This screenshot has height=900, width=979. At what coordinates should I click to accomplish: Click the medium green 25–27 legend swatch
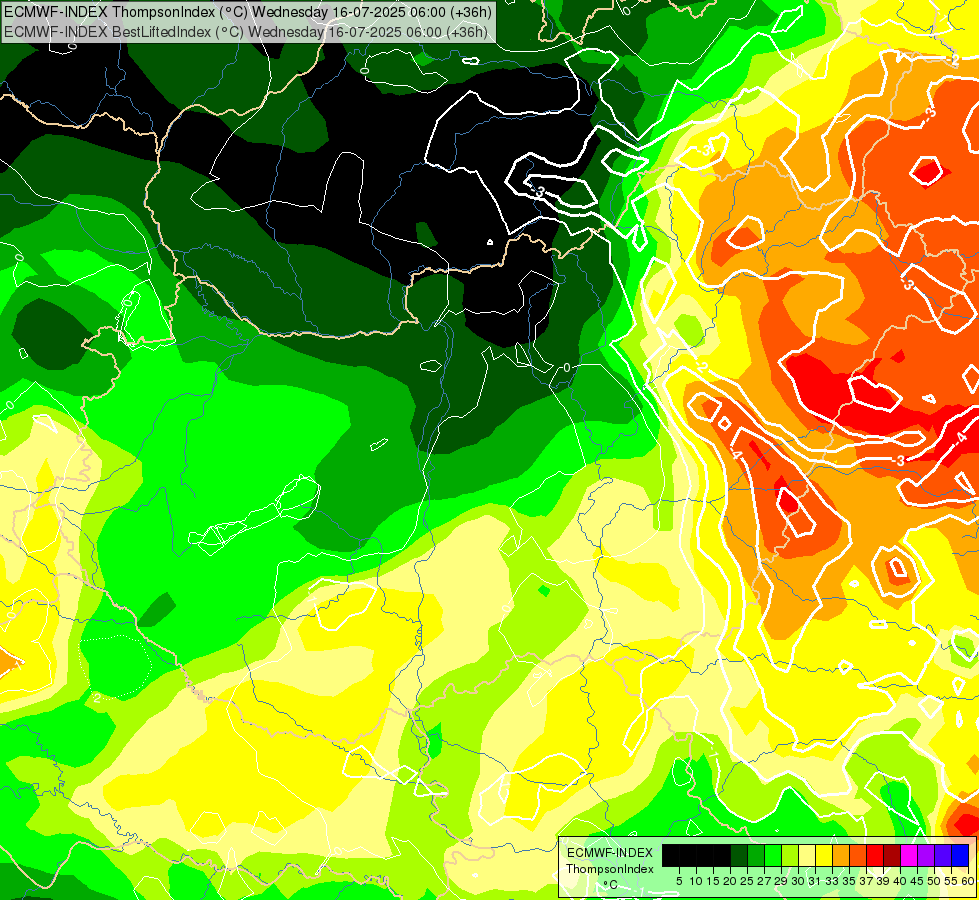(756, 856)
